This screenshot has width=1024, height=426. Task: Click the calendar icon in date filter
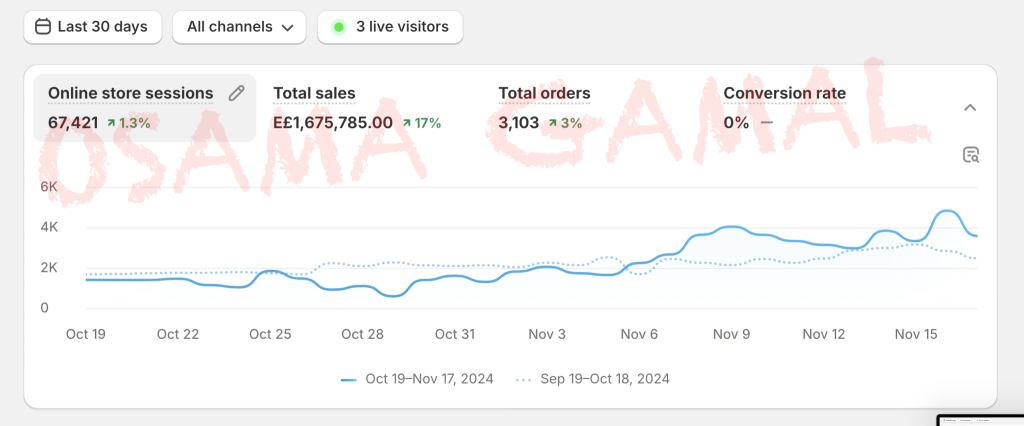click(43, 27)
